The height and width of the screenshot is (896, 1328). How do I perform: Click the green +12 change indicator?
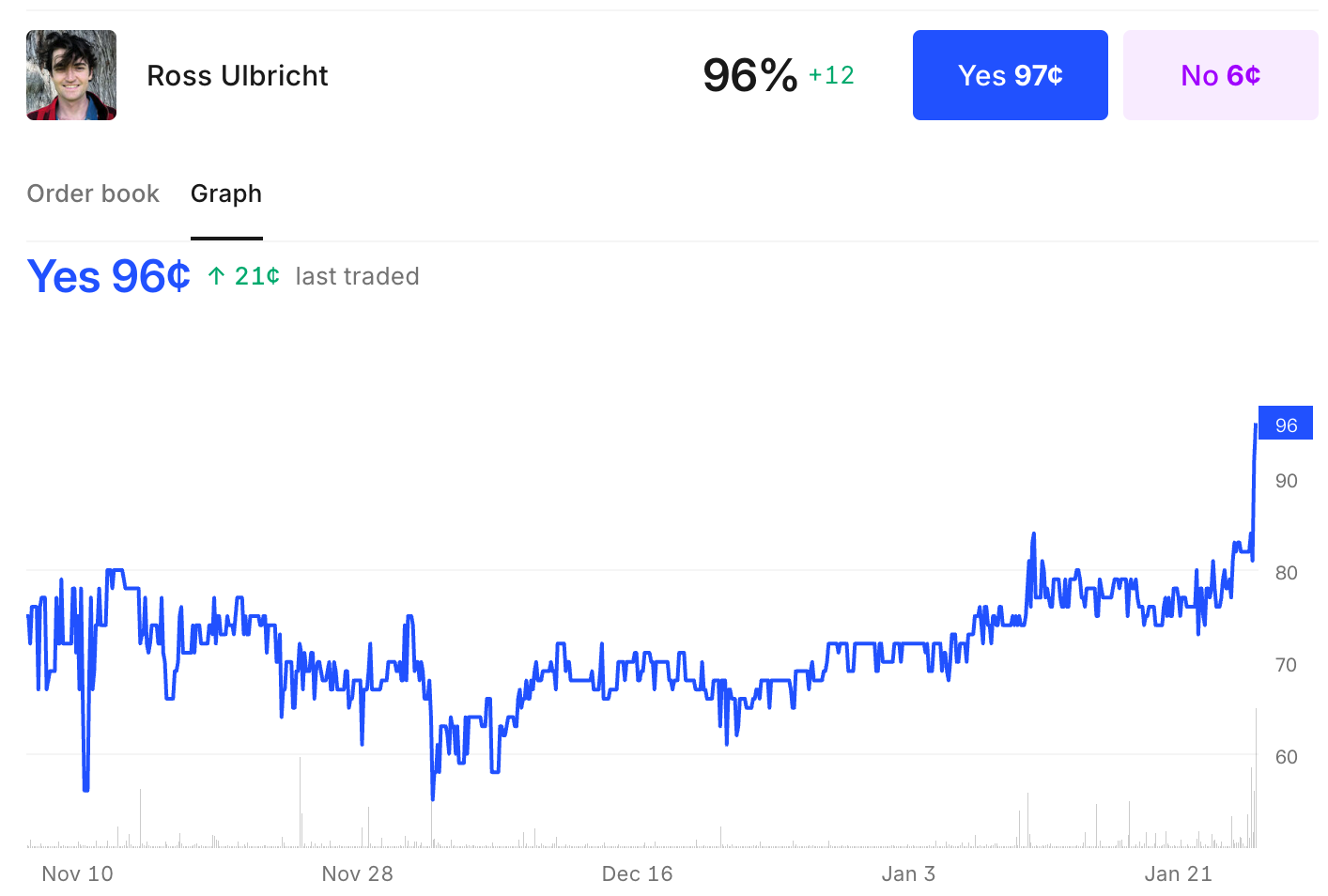(830, 75)
